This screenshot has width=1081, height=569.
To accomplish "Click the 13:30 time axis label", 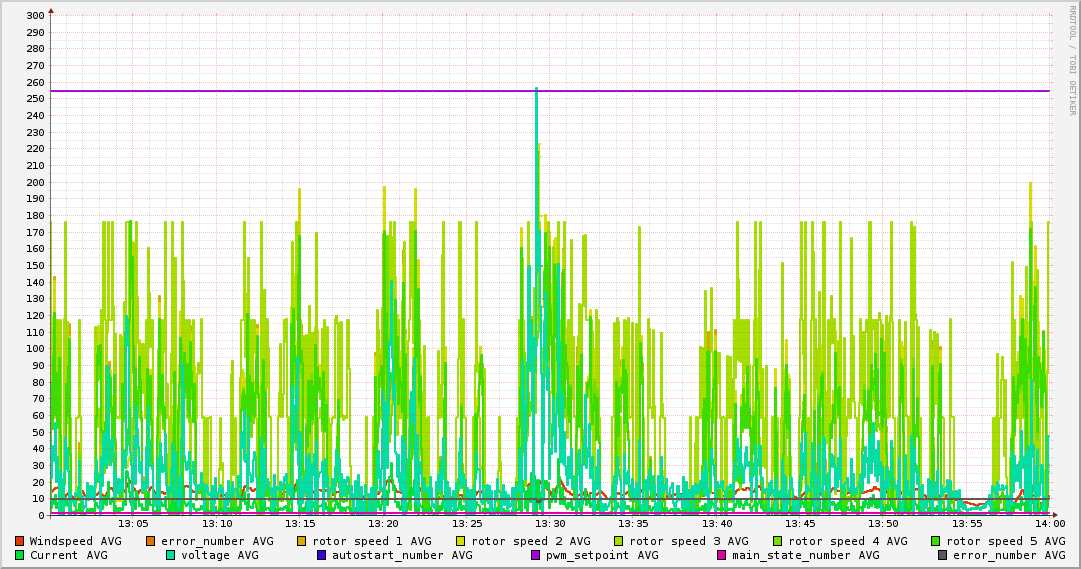I will coord(550,524).
